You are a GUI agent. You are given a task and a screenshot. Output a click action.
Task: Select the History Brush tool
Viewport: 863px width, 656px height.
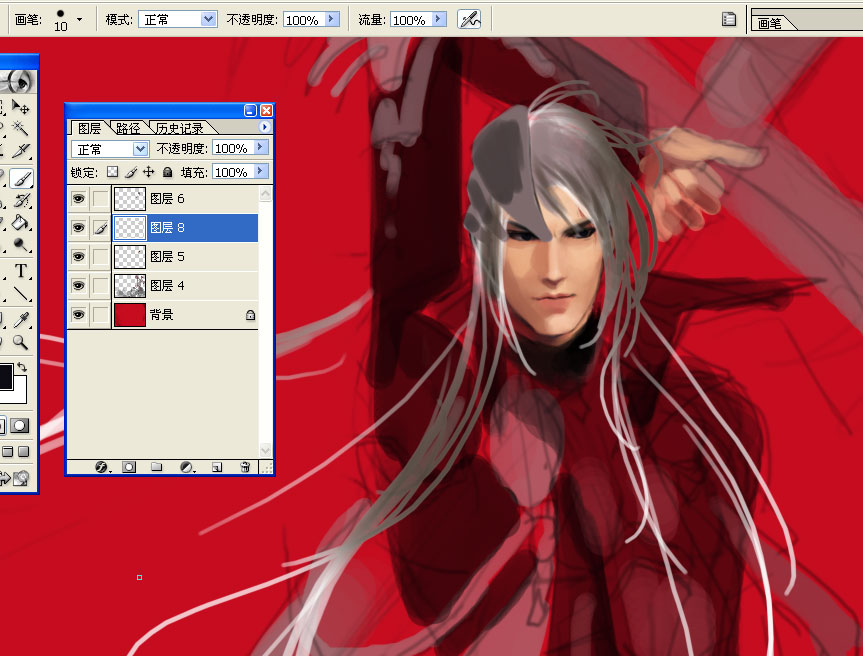[x=21, y=201]
